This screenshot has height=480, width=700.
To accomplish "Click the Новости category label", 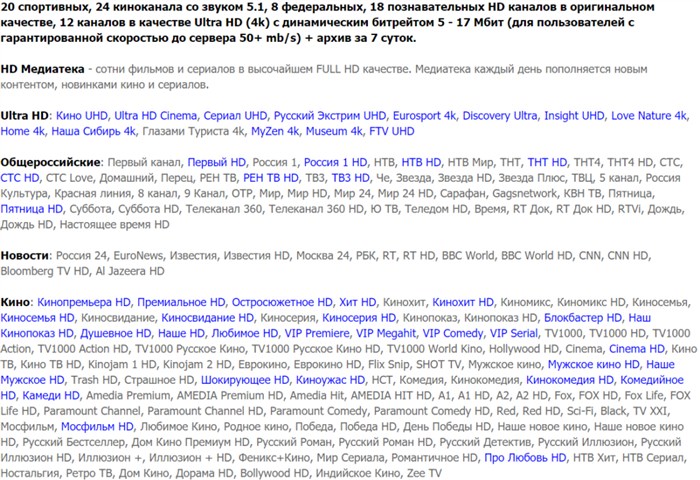I will click(x=25, y=256).
